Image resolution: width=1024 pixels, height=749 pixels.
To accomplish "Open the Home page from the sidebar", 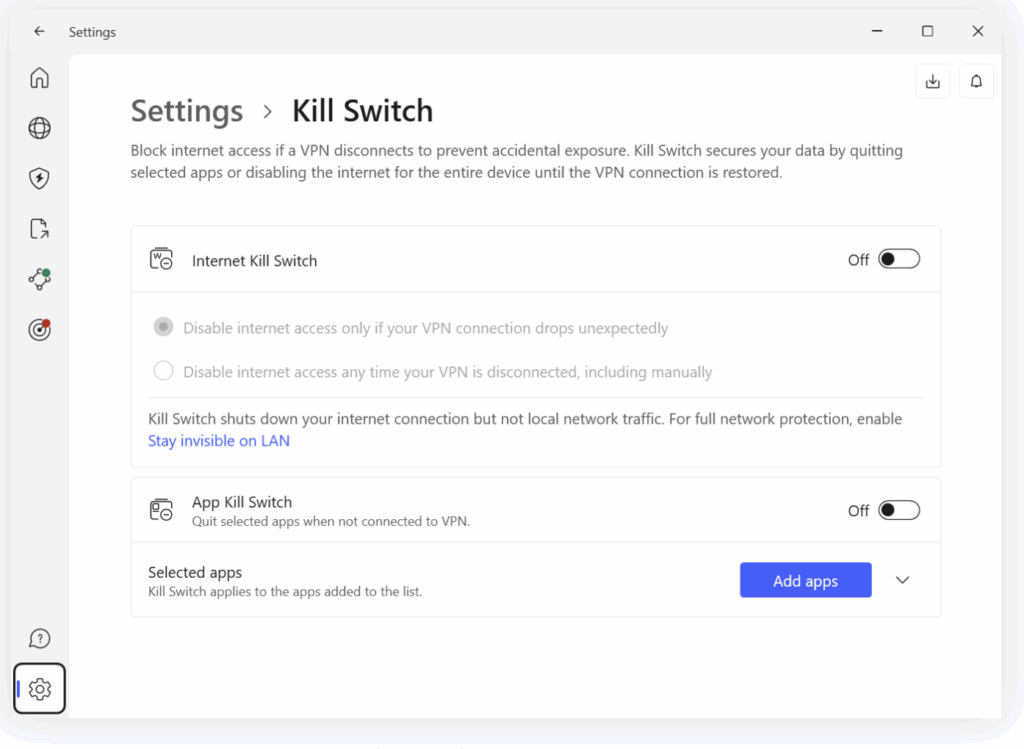I will (39, 78).
